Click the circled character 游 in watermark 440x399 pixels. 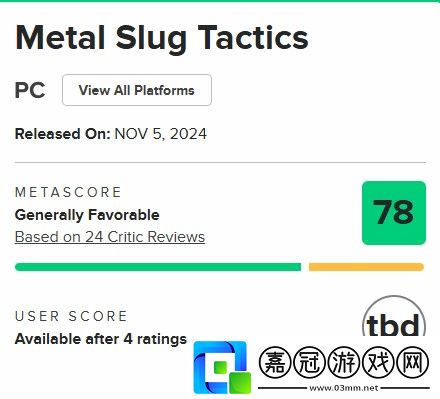(344, 362)
